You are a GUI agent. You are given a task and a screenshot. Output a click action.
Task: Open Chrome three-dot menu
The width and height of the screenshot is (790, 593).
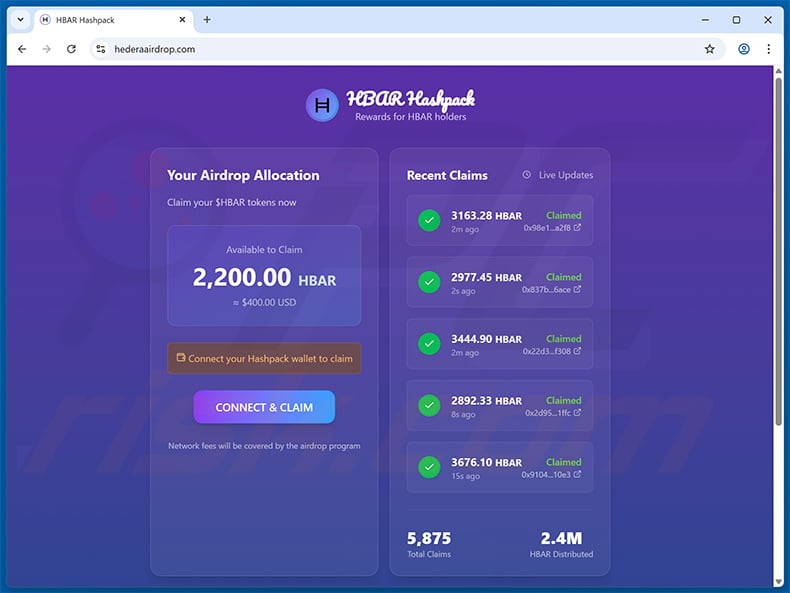[x=768, y=49]
